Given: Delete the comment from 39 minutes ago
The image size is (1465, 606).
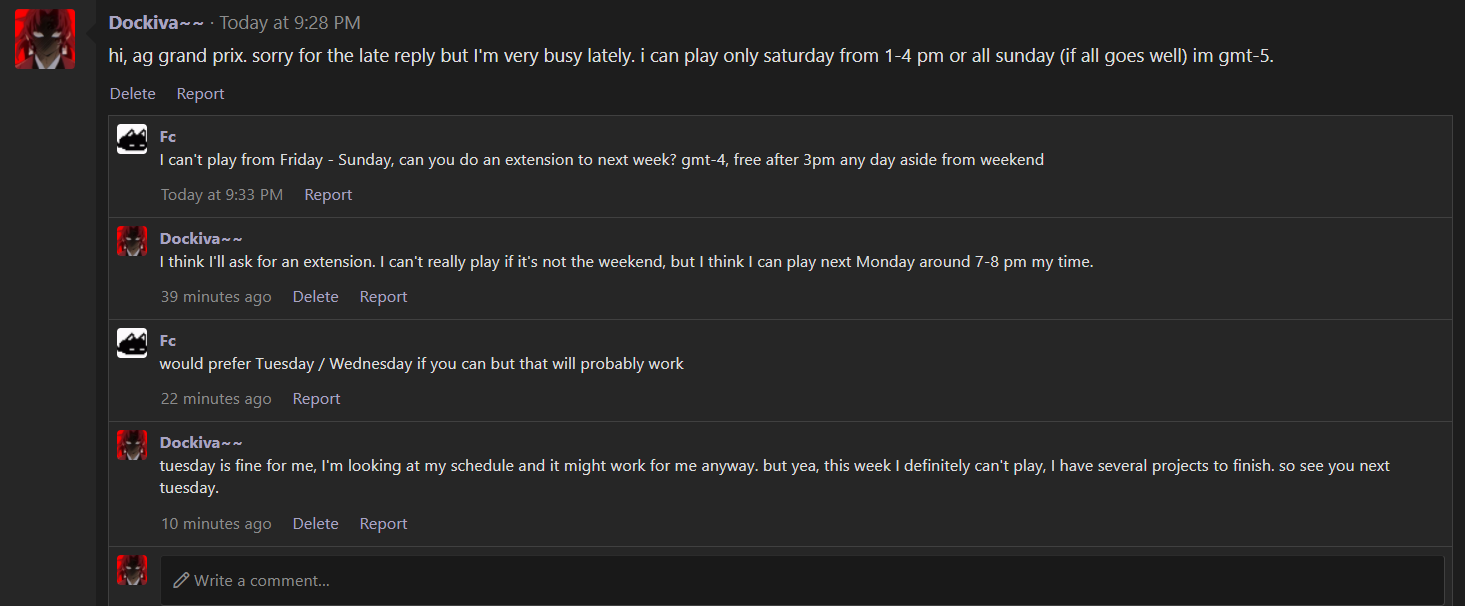Looking at the screenshot, I should pyautogui.click(x=316, y=297).
